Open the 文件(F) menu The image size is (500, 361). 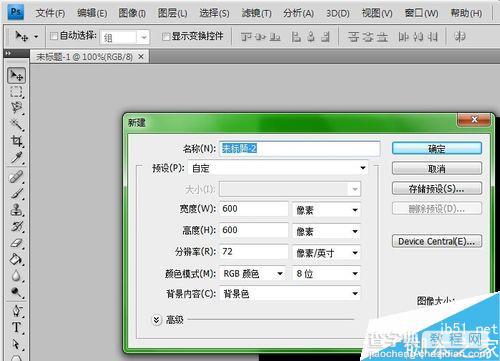point(50,13)
